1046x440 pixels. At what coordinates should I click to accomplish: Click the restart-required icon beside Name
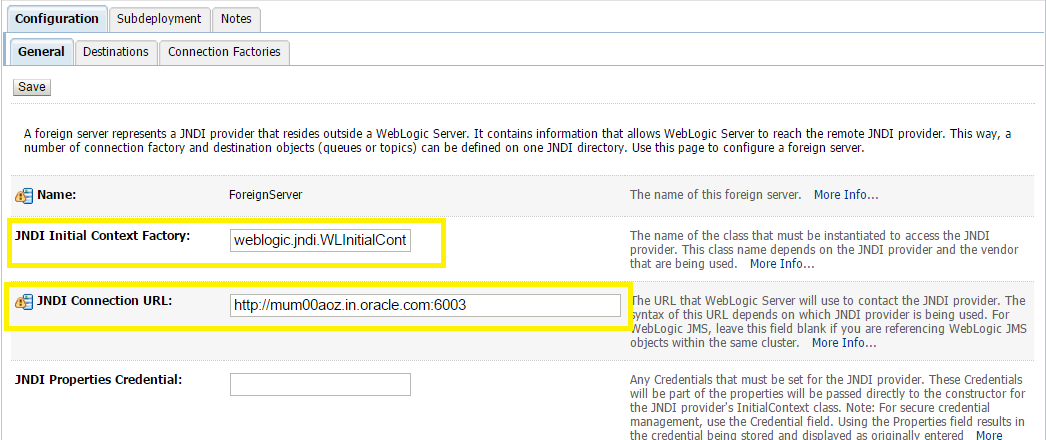[x=23, y=196]
